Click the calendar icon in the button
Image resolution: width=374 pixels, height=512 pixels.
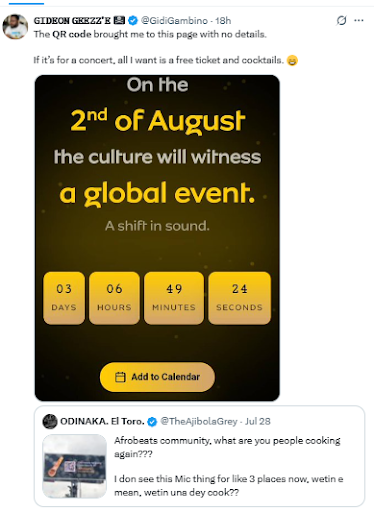click(x=120, y=377)
